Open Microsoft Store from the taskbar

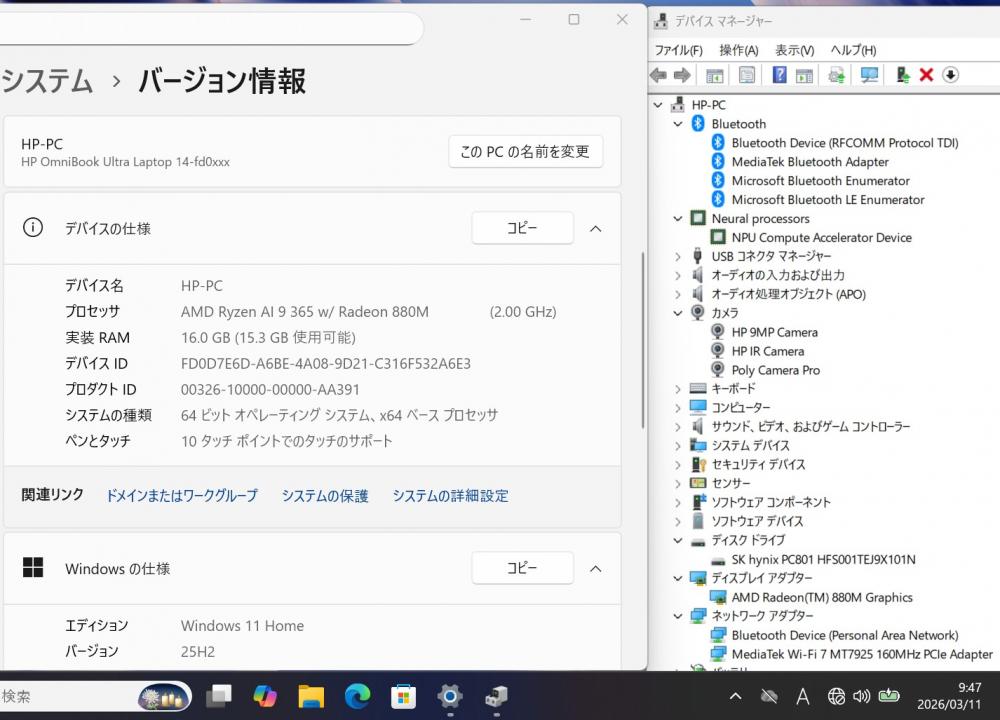click(403, 696)
